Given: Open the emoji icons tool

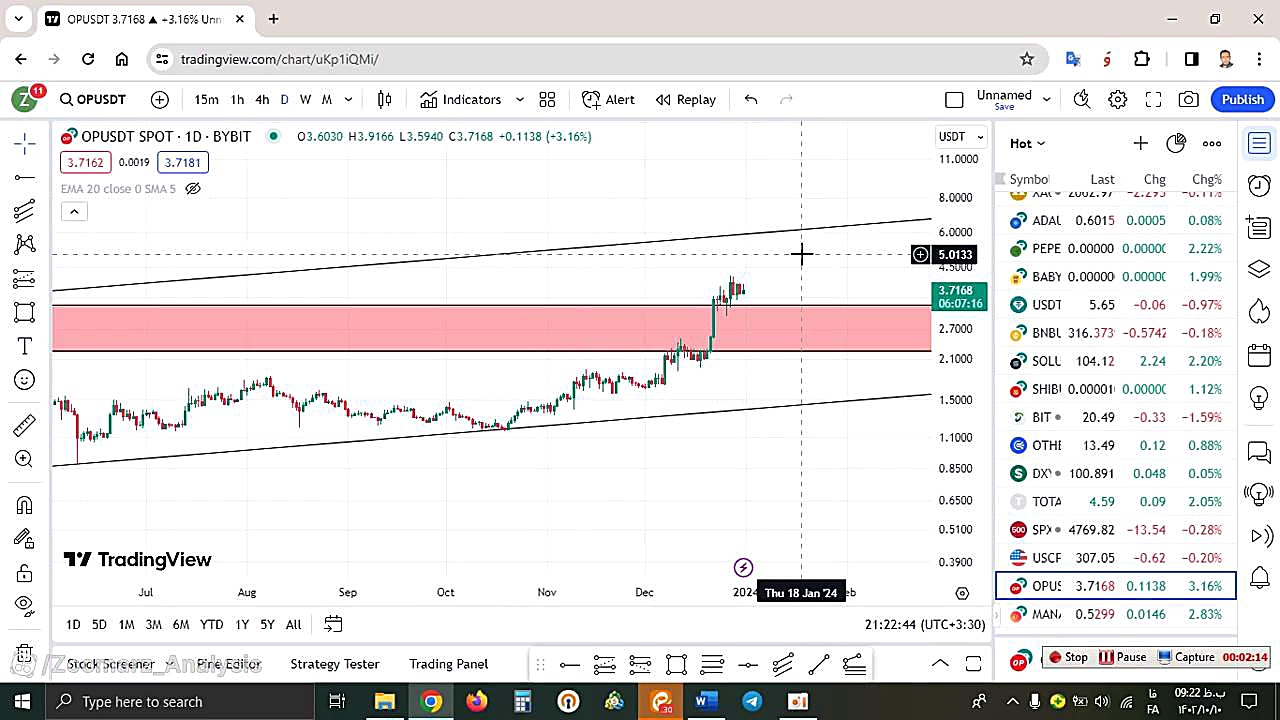Looking at the screenshot, I should 25,380.
